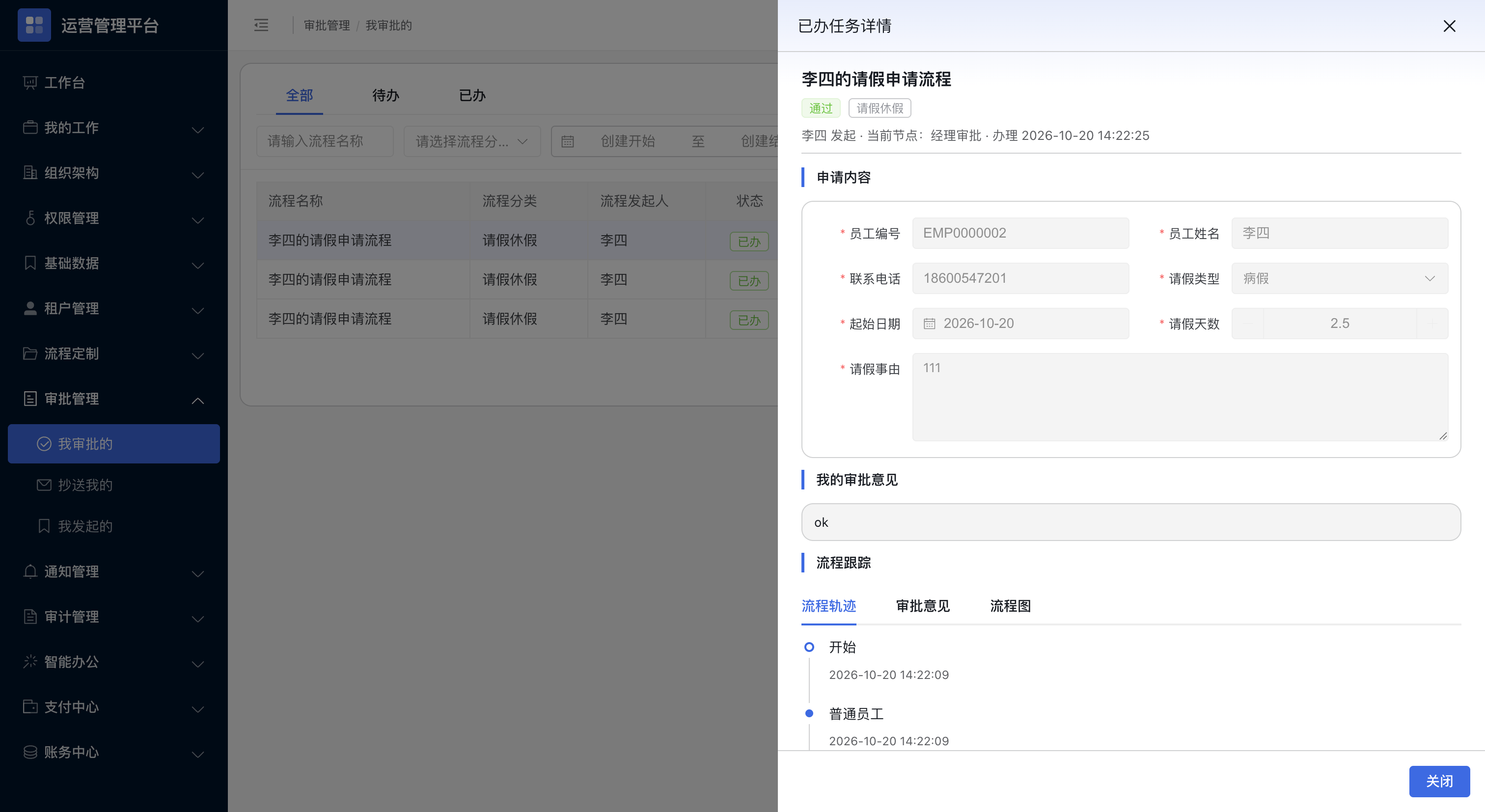This screenshot has height=812, width=1485.
Task: Click the 通过 status tag
Action: [820, 108]
